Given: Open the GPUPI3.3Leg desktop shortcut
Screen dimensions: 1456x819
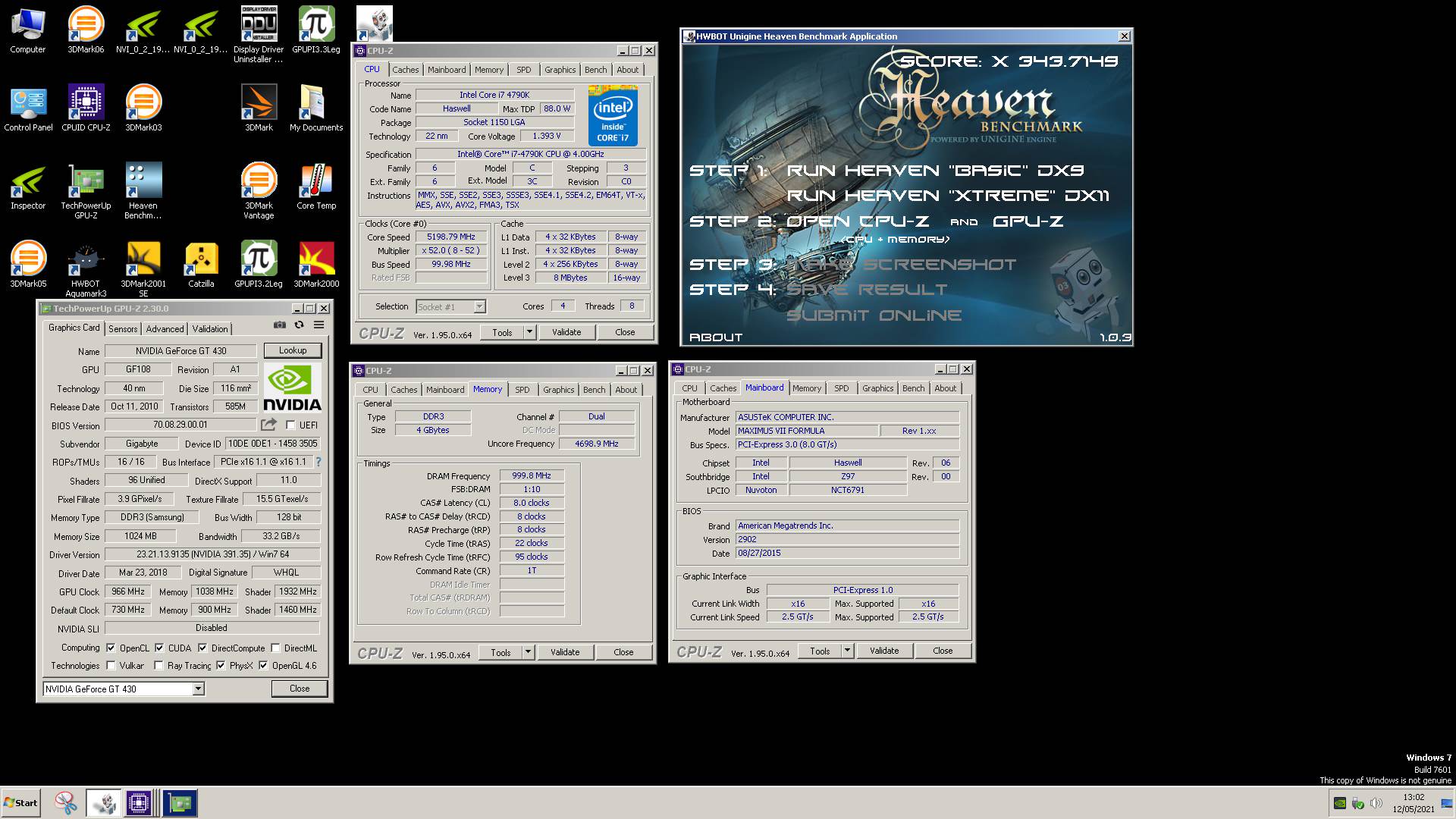Looking at the screenshot, I should pos(316,30).
